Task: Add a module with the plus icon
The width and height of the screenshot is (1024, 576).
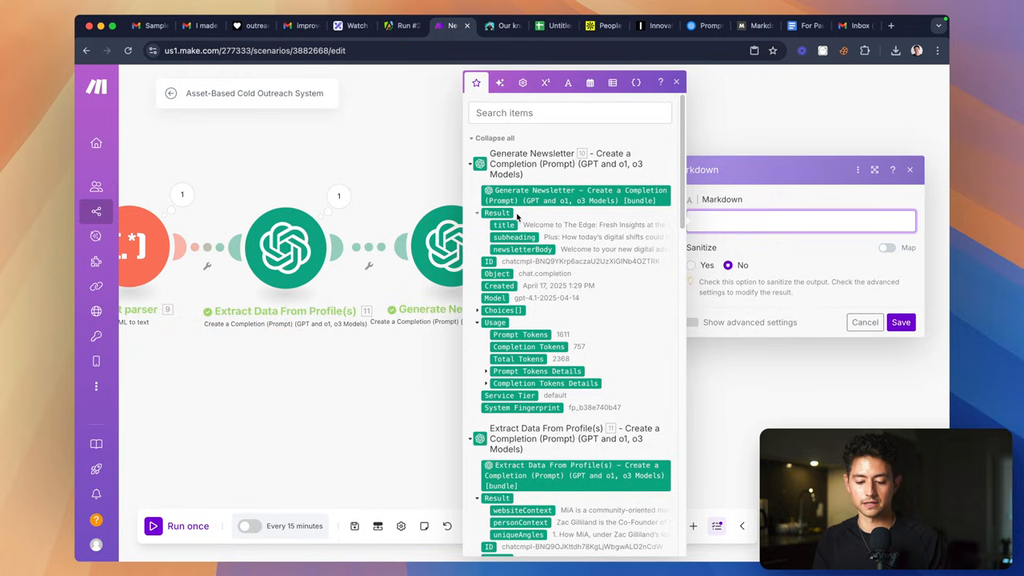Action: [x=694, y=526]
